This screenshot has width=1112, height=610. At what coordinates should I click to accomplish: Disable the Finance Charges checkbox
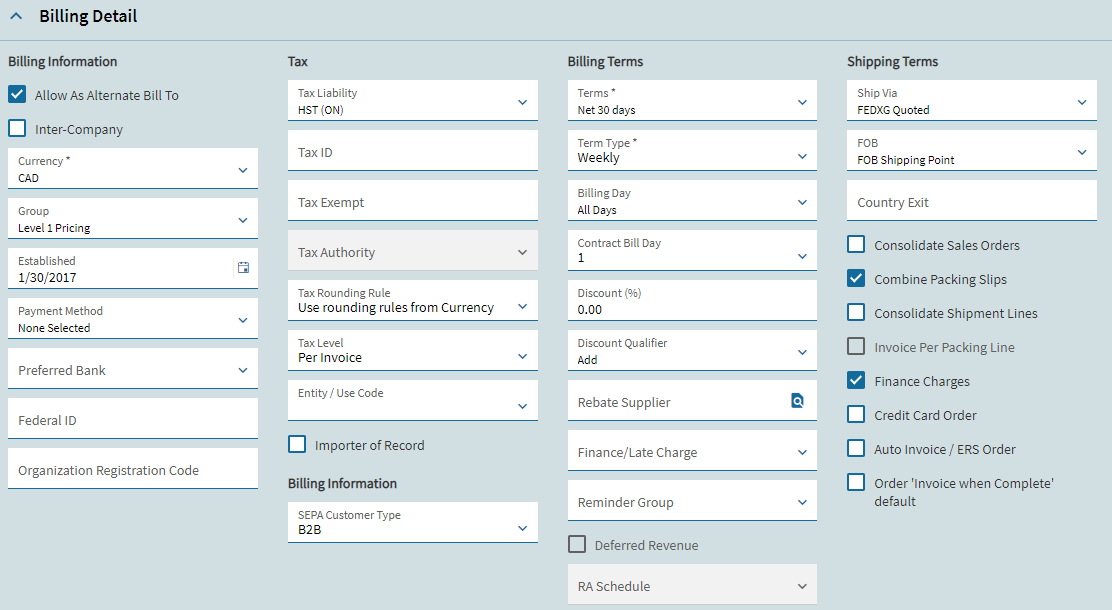click(856, 381)
